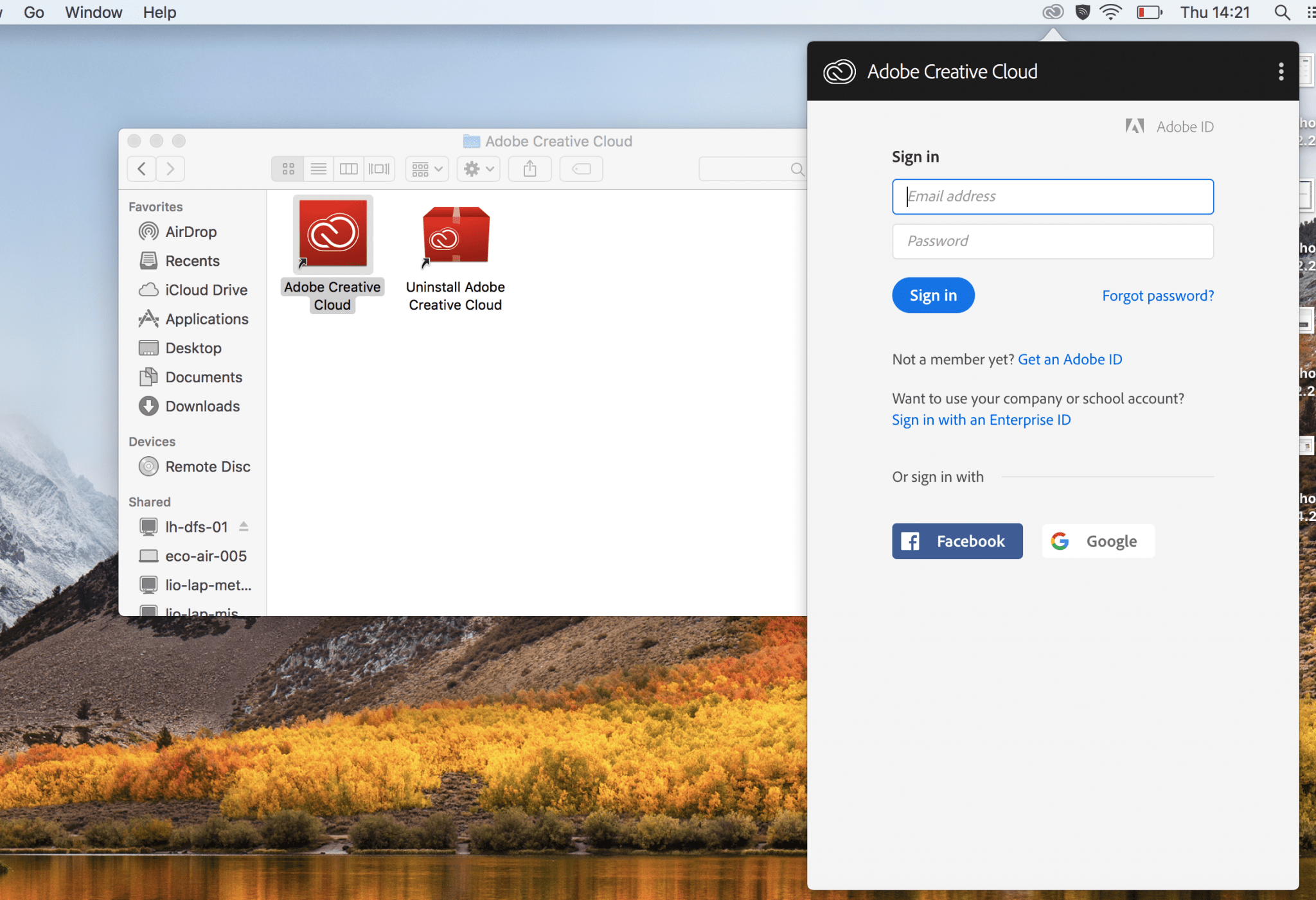Eject the lh-dfs-01 shared server
This screenshot has width=1316, height=900.
244,527
